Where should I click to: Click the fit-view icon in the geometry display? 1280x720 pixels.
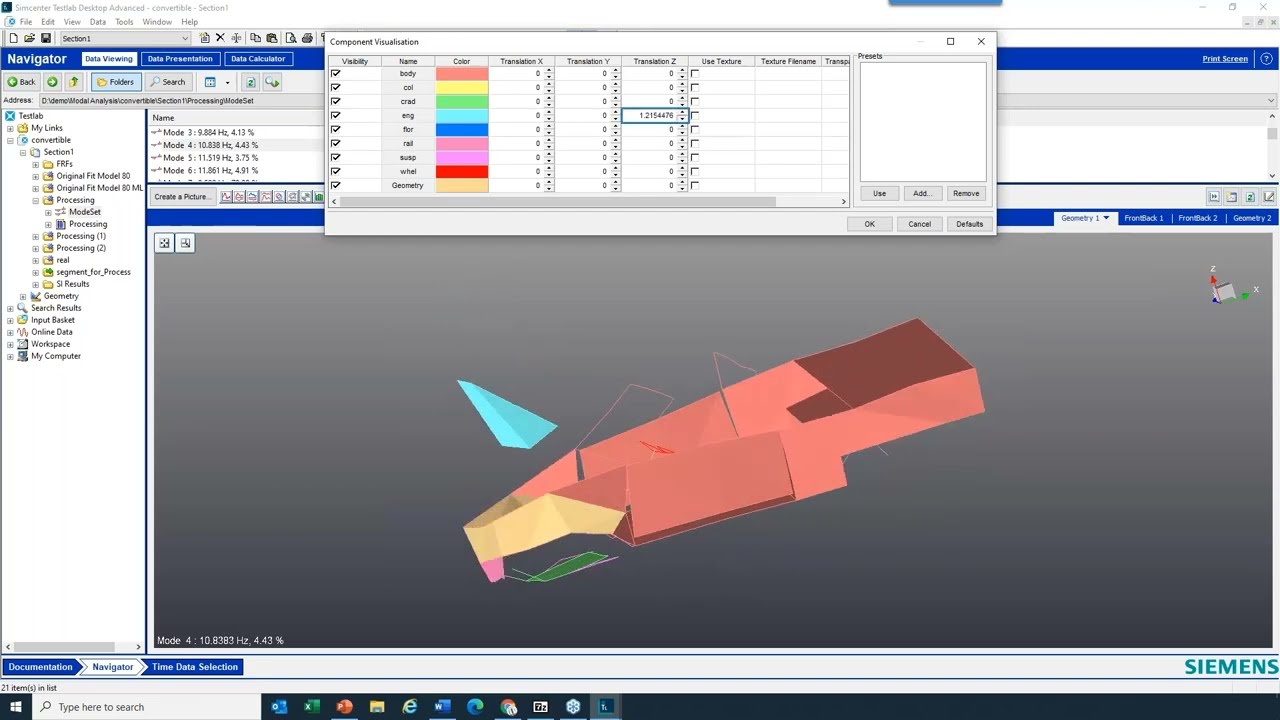click(x=164, y=243)
